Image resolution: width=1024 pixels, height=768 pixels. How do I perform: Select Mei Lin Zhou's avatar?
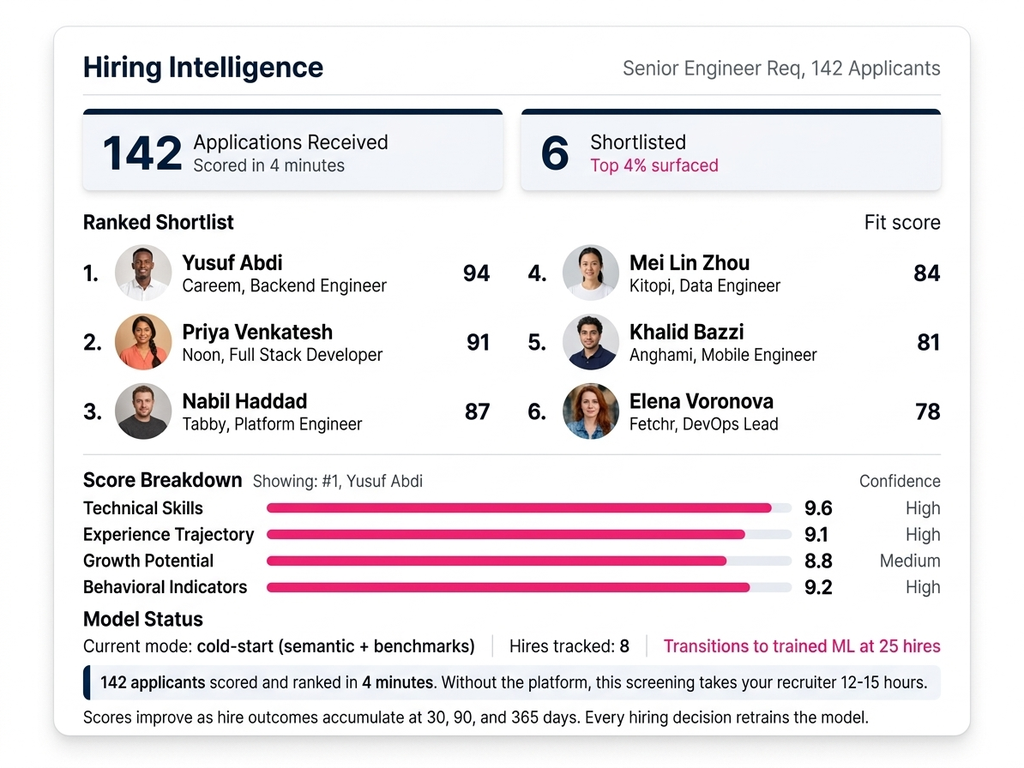point(591,273)
